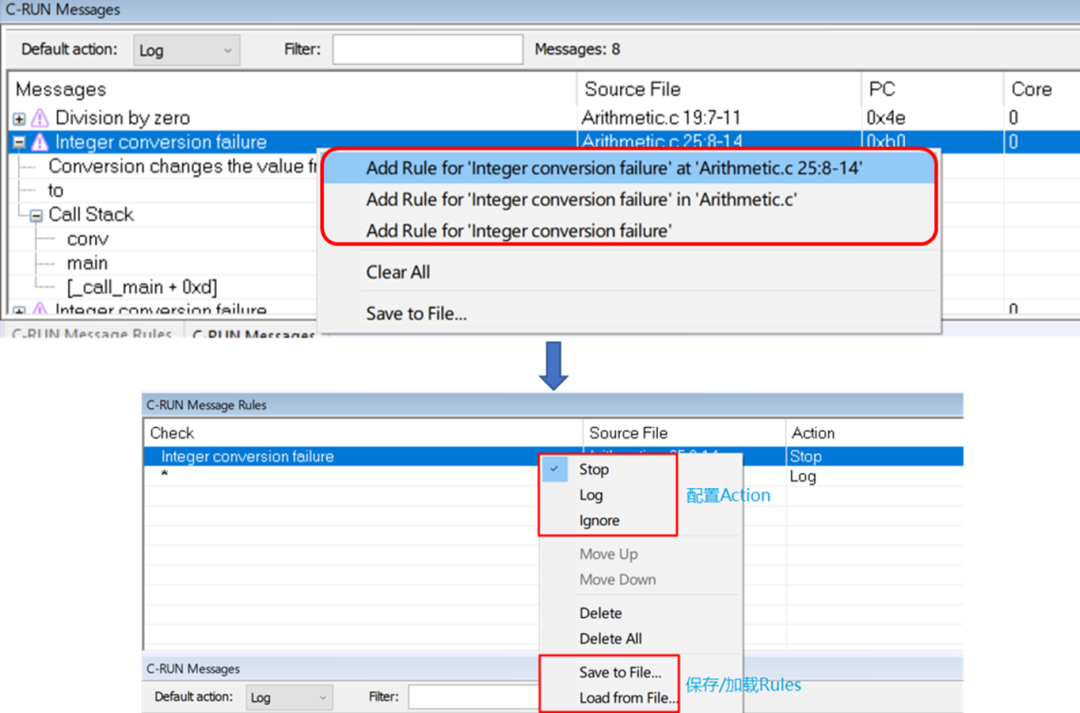Click warning icon on selected Integer conversion failure
The height and width of the screenshot is (713, 1080).
coord(40,142)
